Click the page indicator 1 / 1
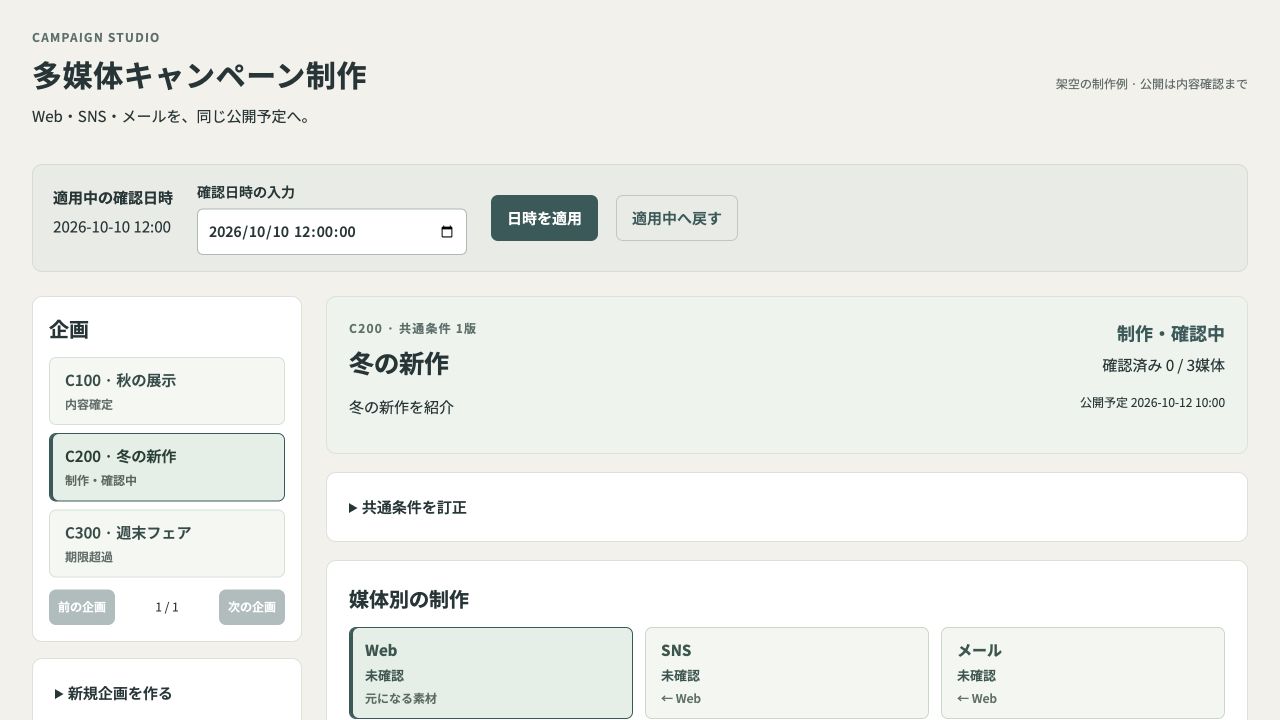 pyautogui.click(x=167, y=607)
